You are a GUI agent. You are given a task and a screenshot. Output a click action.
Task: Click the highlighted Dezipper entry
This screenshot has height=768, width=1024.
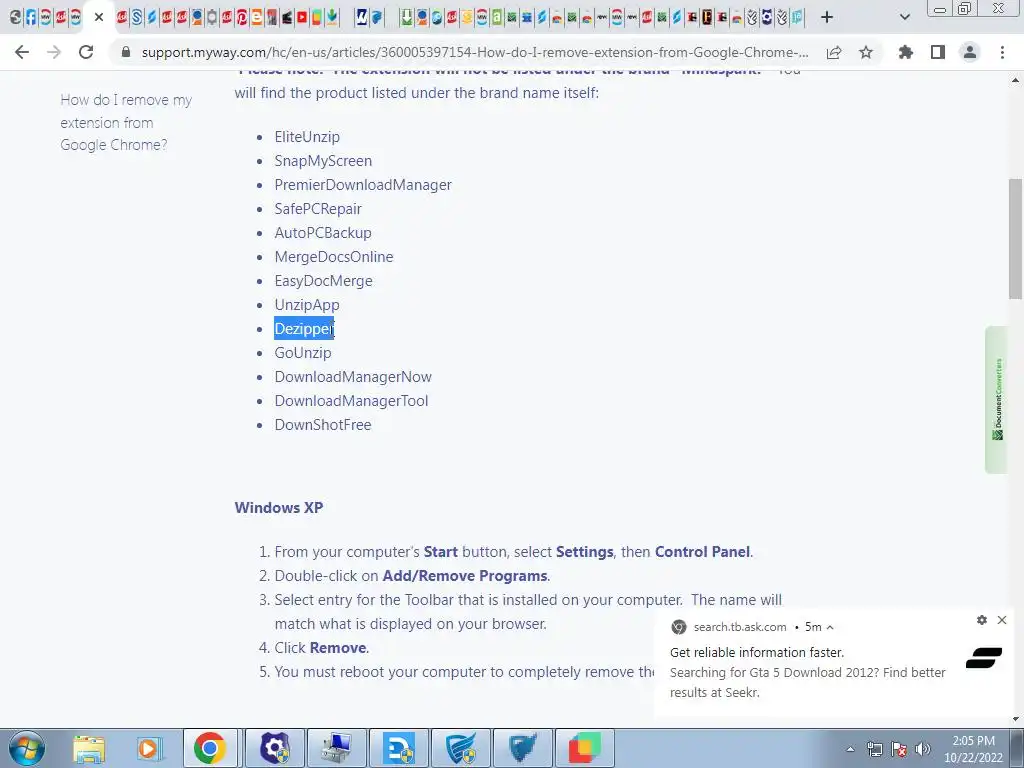(304, 328)
